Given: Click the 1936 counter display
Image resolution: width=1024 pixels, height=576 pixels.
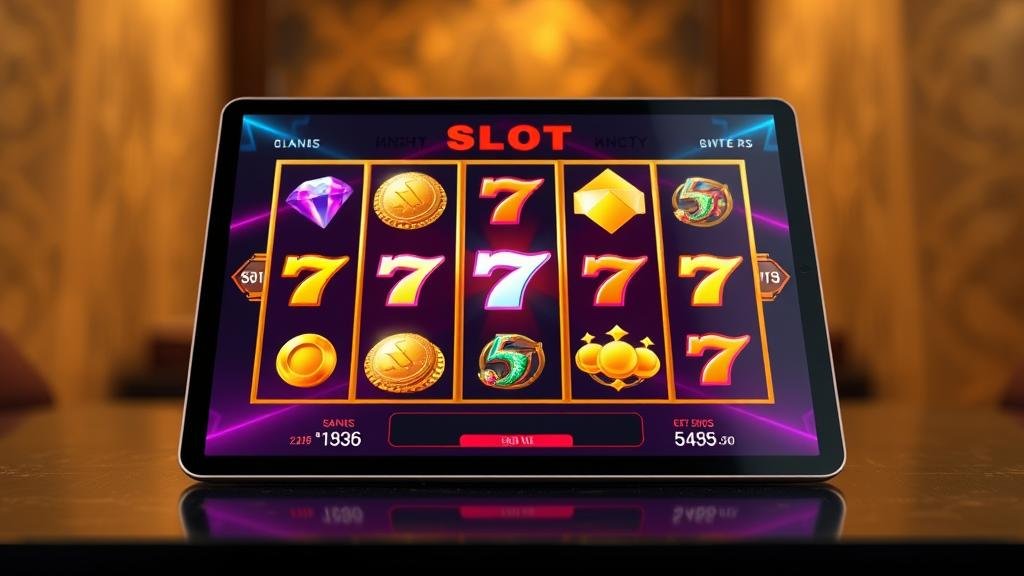Looking at the screenshot, I should pos(340,439).
